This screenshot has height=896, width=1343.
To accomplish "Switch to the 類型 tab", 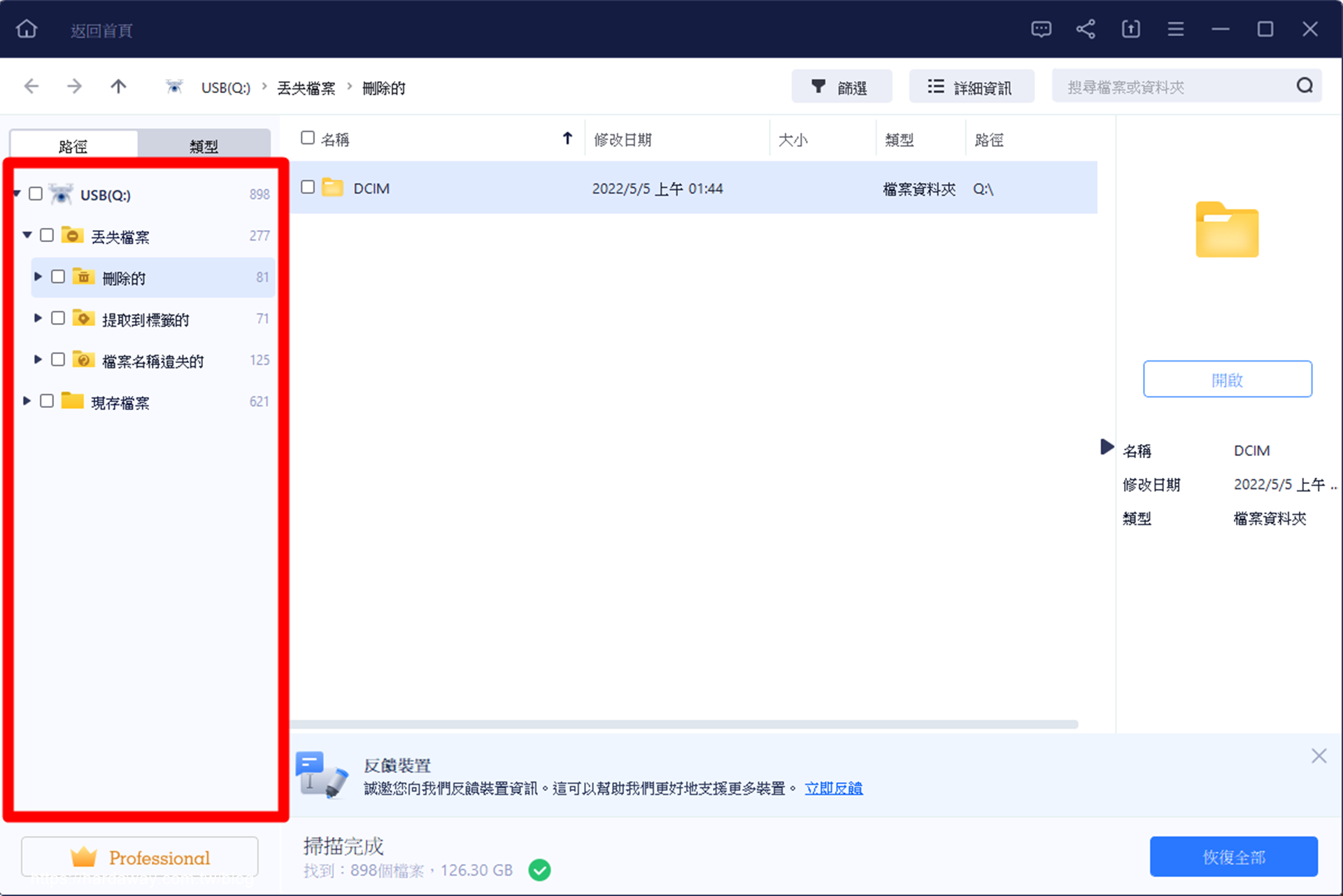I will coord(204,145).
